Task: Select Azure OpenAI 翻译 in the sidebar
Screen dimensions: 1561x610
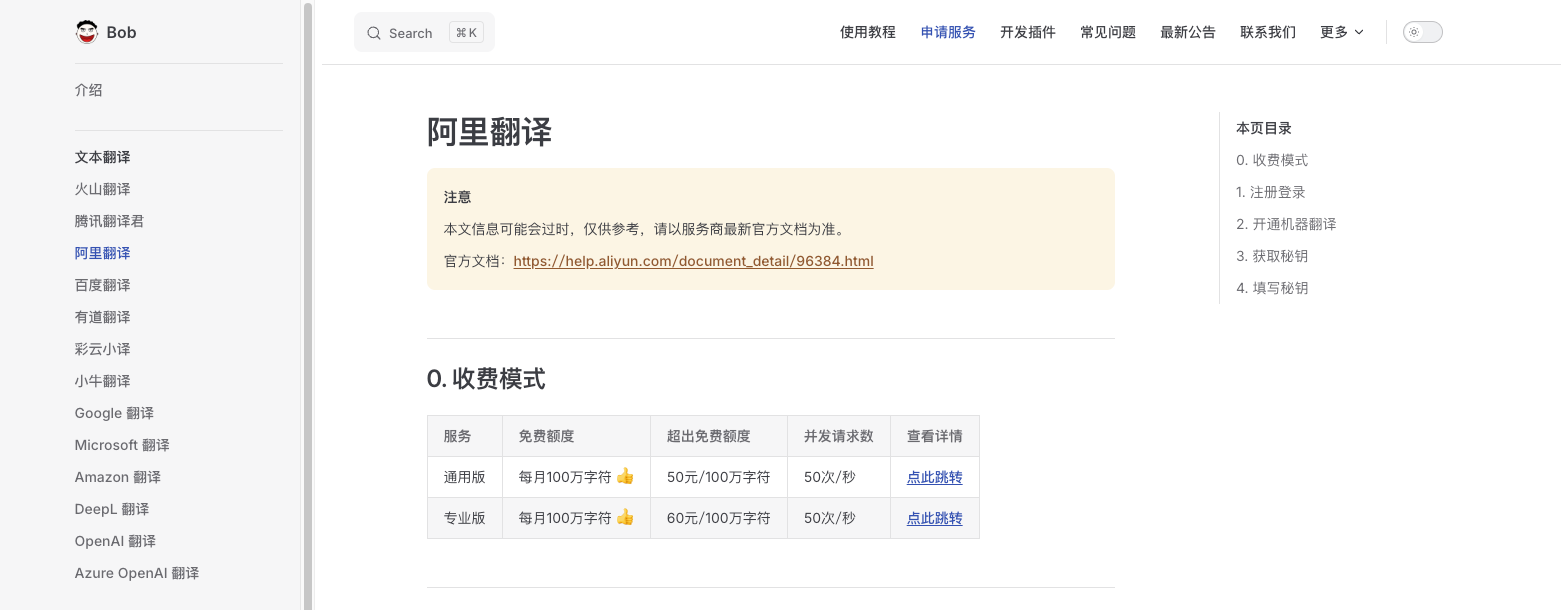Action: click(x=137, y=573)
